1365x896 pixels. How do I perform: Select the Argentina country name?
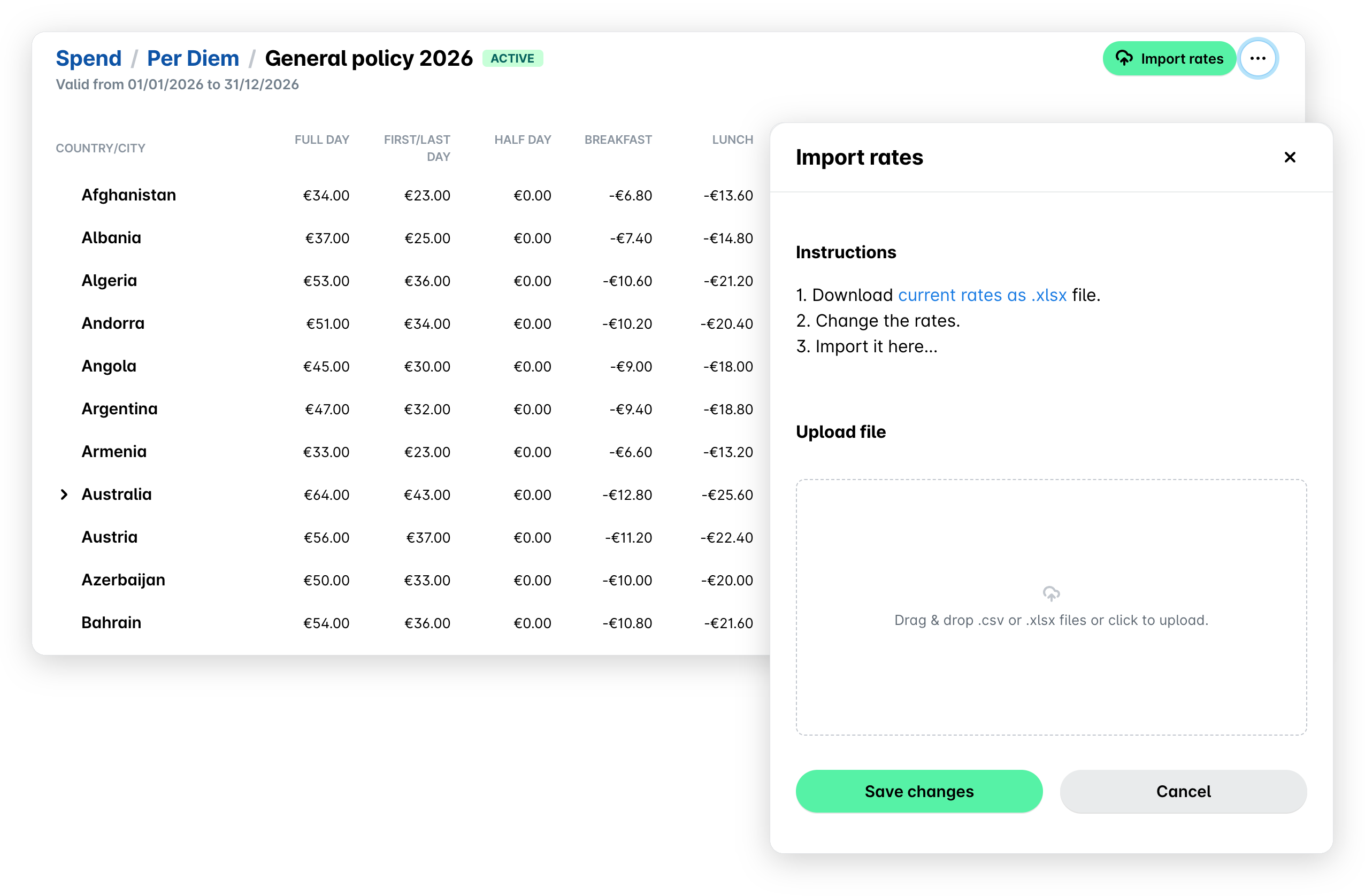click(119, 409)
